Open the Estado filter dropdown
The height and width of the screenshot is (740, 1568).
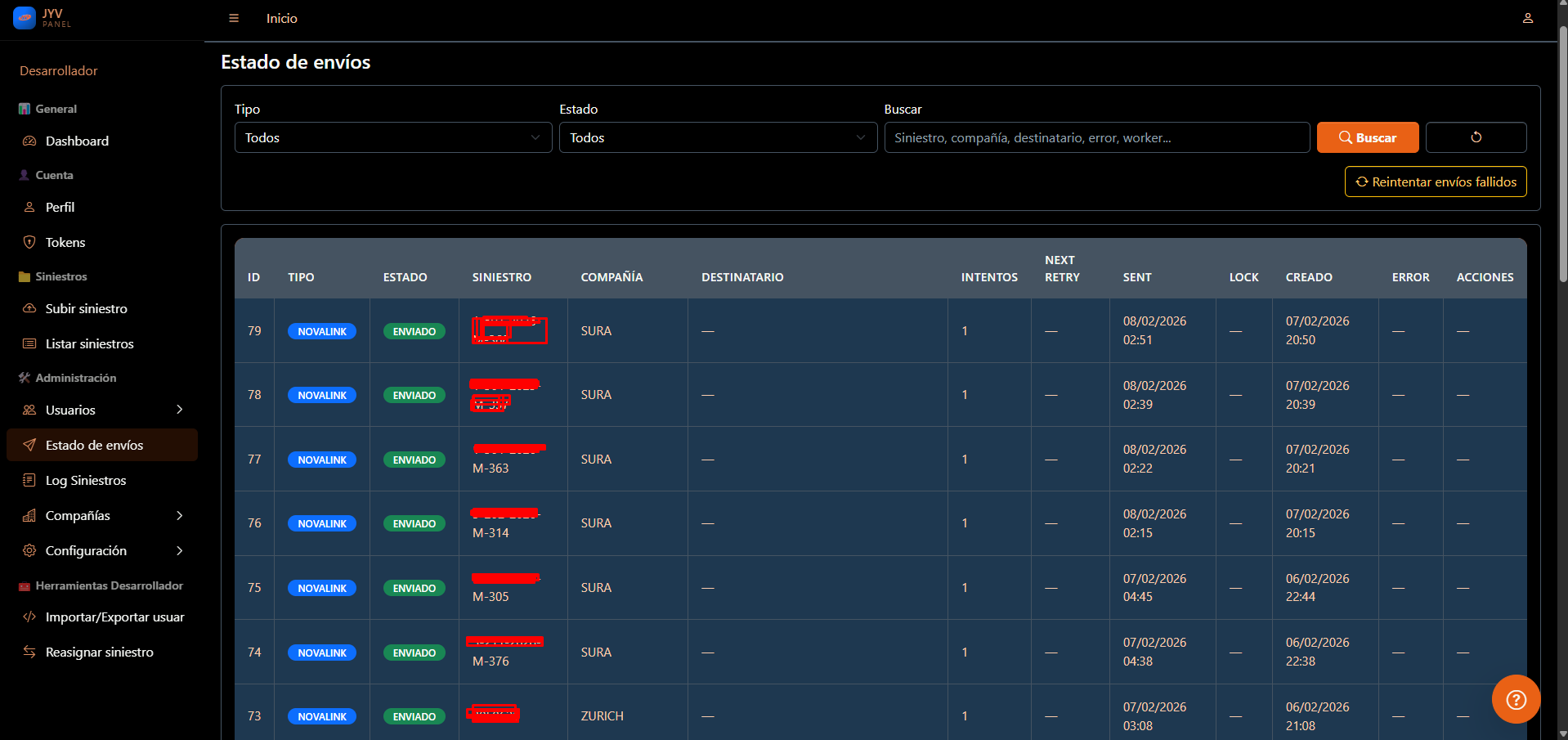[717, 137]
